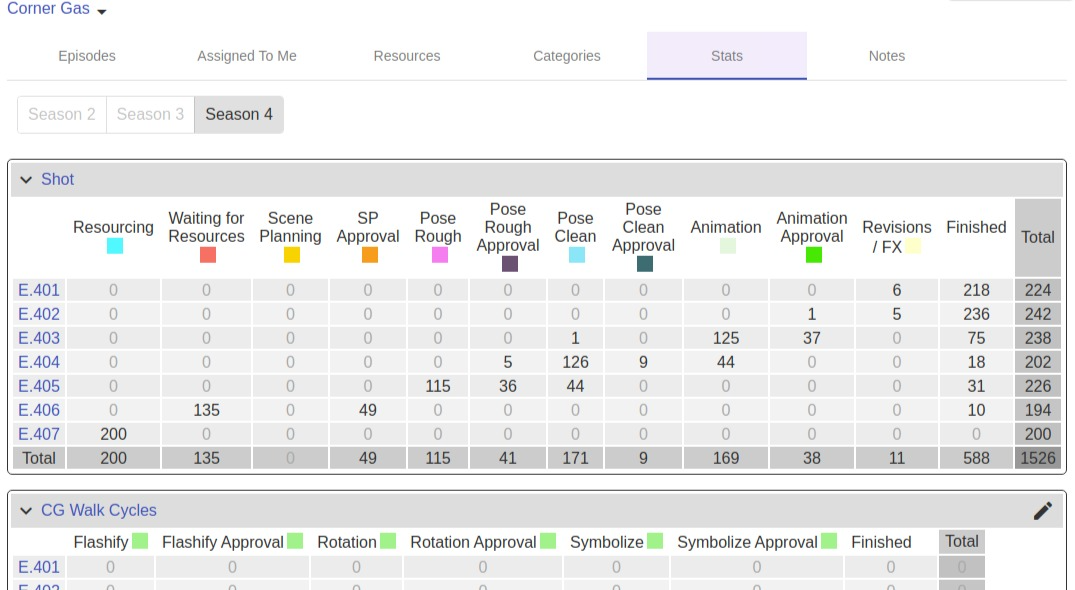This screenshot has height=590, width=1075.
Task: Select the Season 3 button
Action: (150, 114)
